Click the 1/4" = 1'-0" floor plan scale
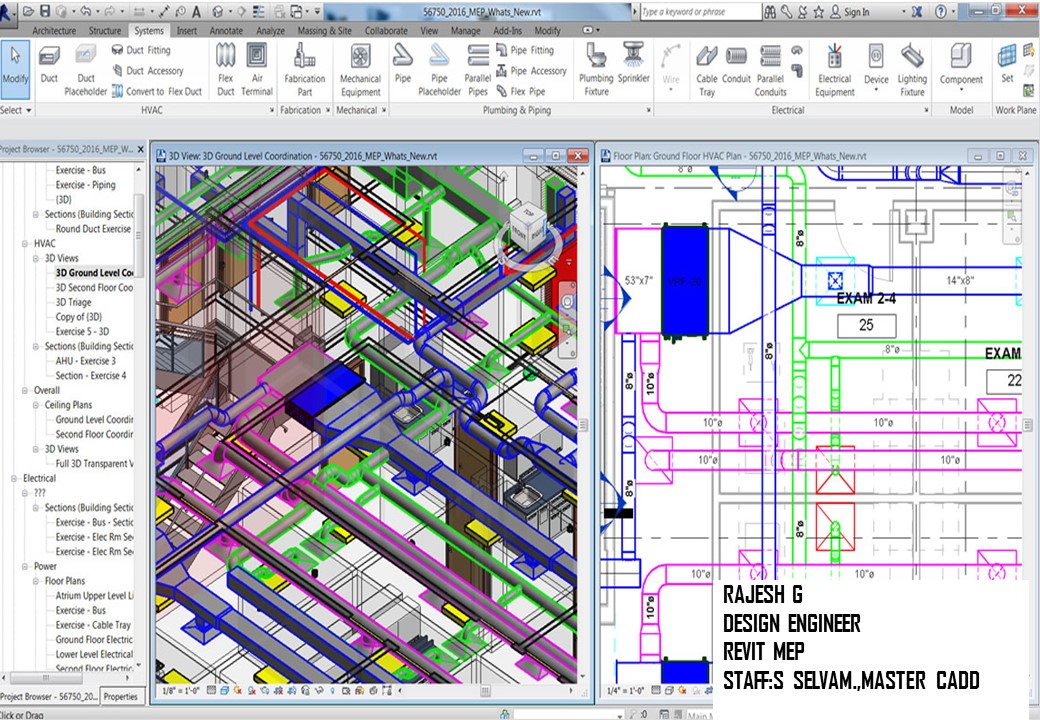This screenshot has height=720, width=1040. [627, 691]
